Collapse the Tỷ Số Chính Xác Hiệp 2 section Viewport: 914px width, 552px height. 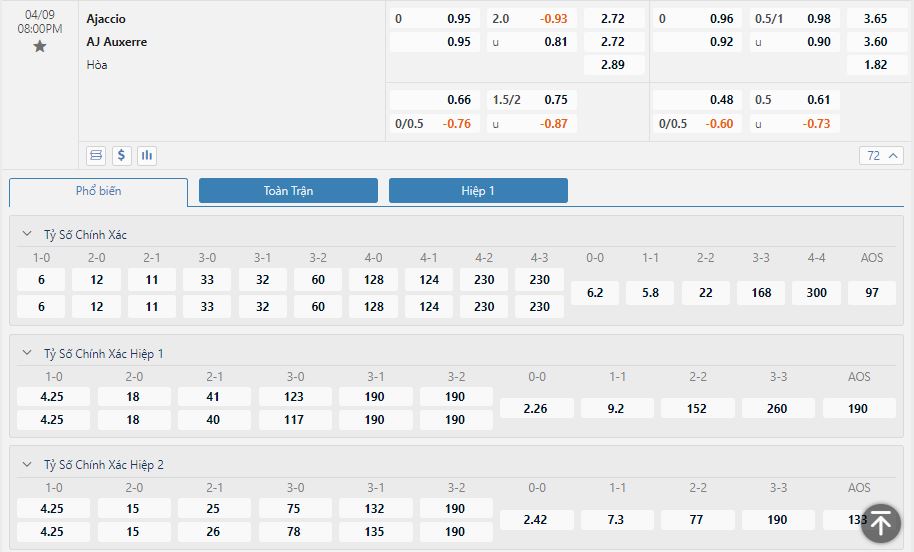coord(27,465)
